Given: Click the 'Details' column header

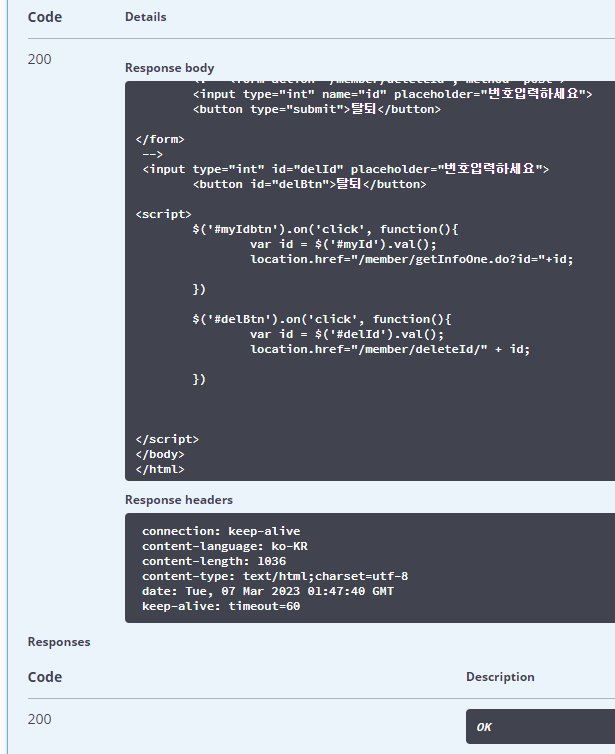Looking at the screenshot, I should pyautogui.click(x=146, y=17).
